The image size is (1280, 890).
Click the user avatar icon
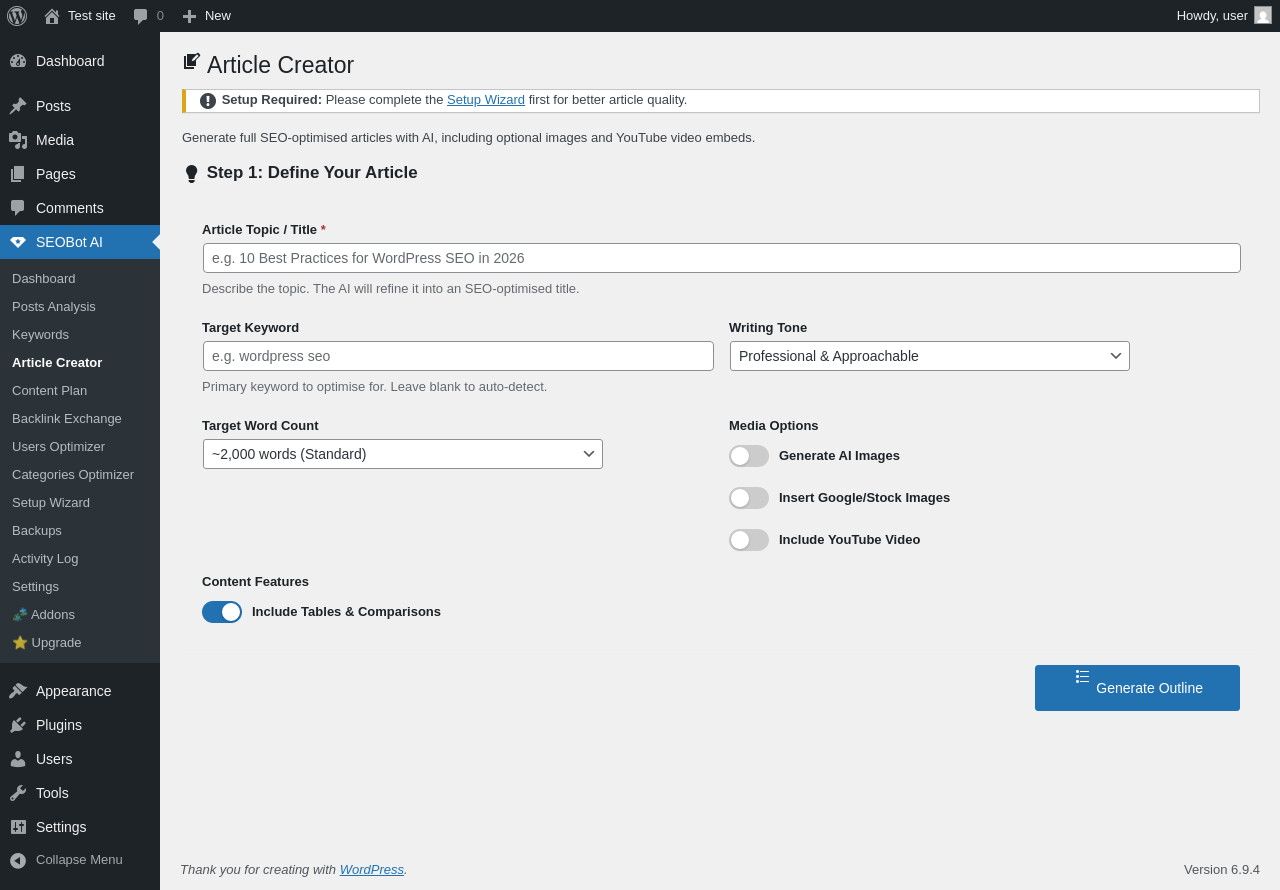[1263, 16]
